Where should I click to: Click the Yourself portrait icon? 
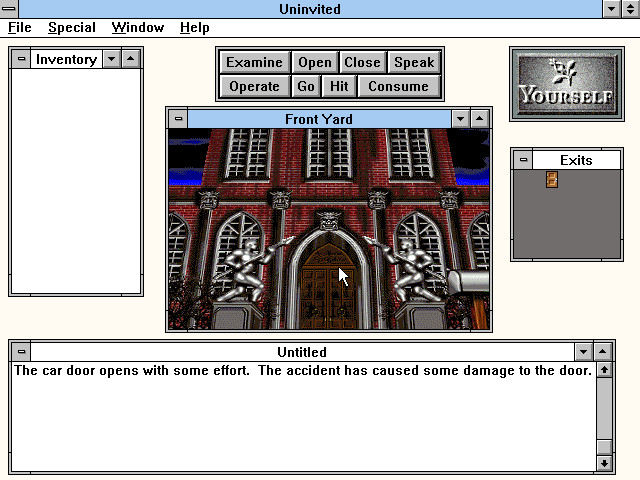pyautogui.click(x=567, y=84)
